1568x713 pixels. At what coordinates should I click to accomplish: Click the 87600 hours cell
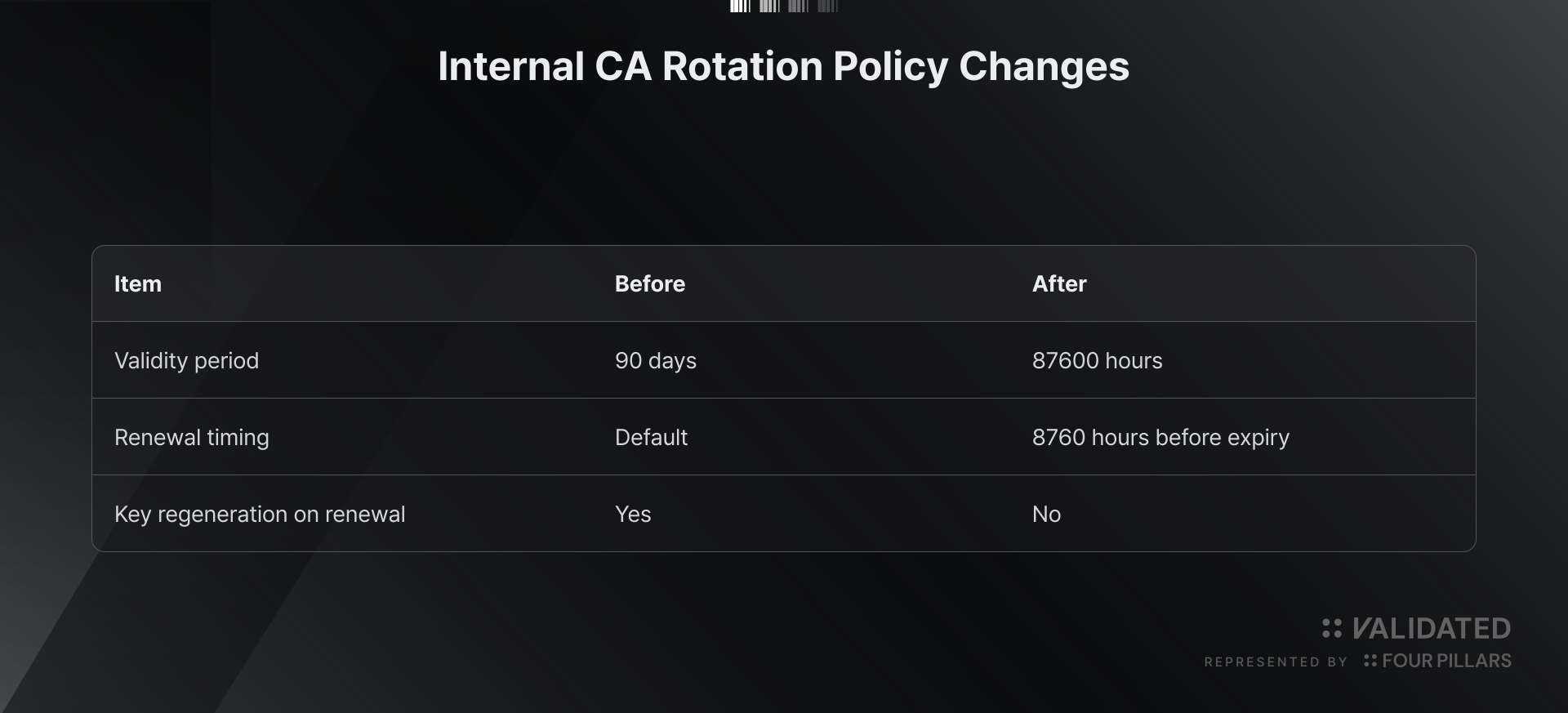click(1097, 360)
